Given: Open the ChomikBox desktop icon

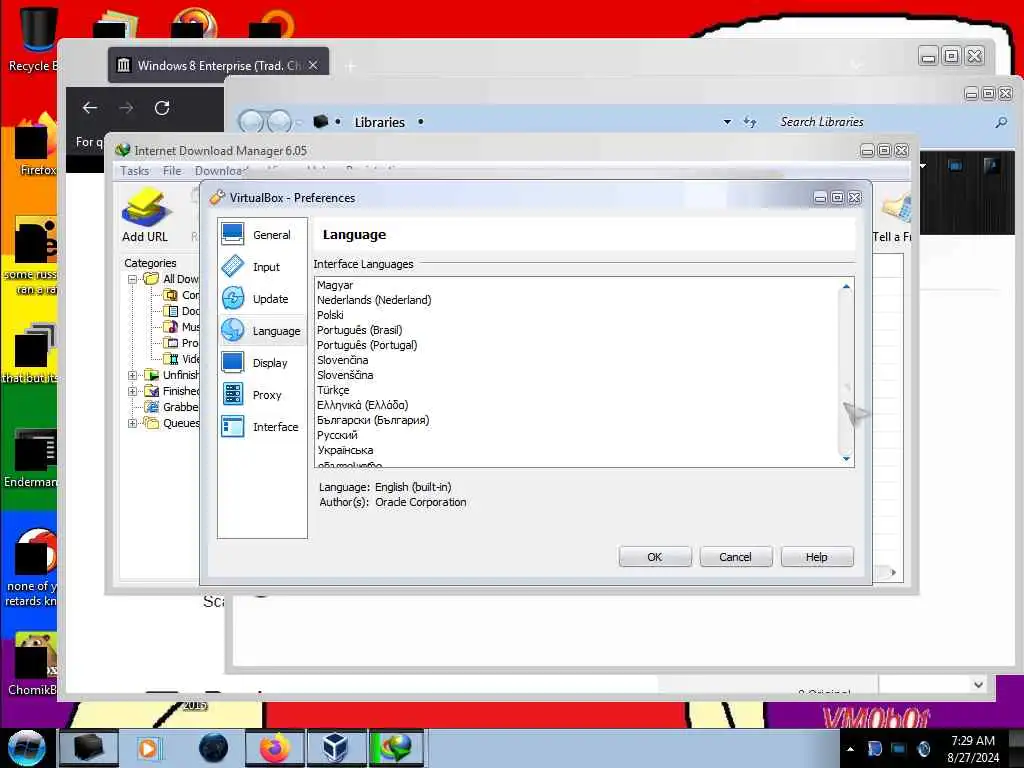Looking at the screenshot, I should (33, 663).
